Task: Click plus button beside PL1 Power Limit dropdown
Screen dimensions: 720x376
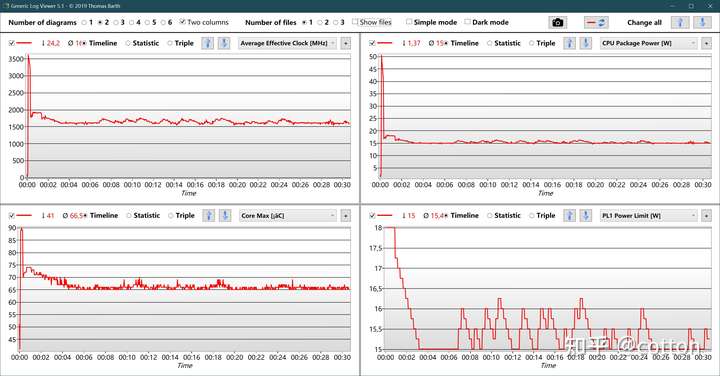Action: (x=706, y=215)
